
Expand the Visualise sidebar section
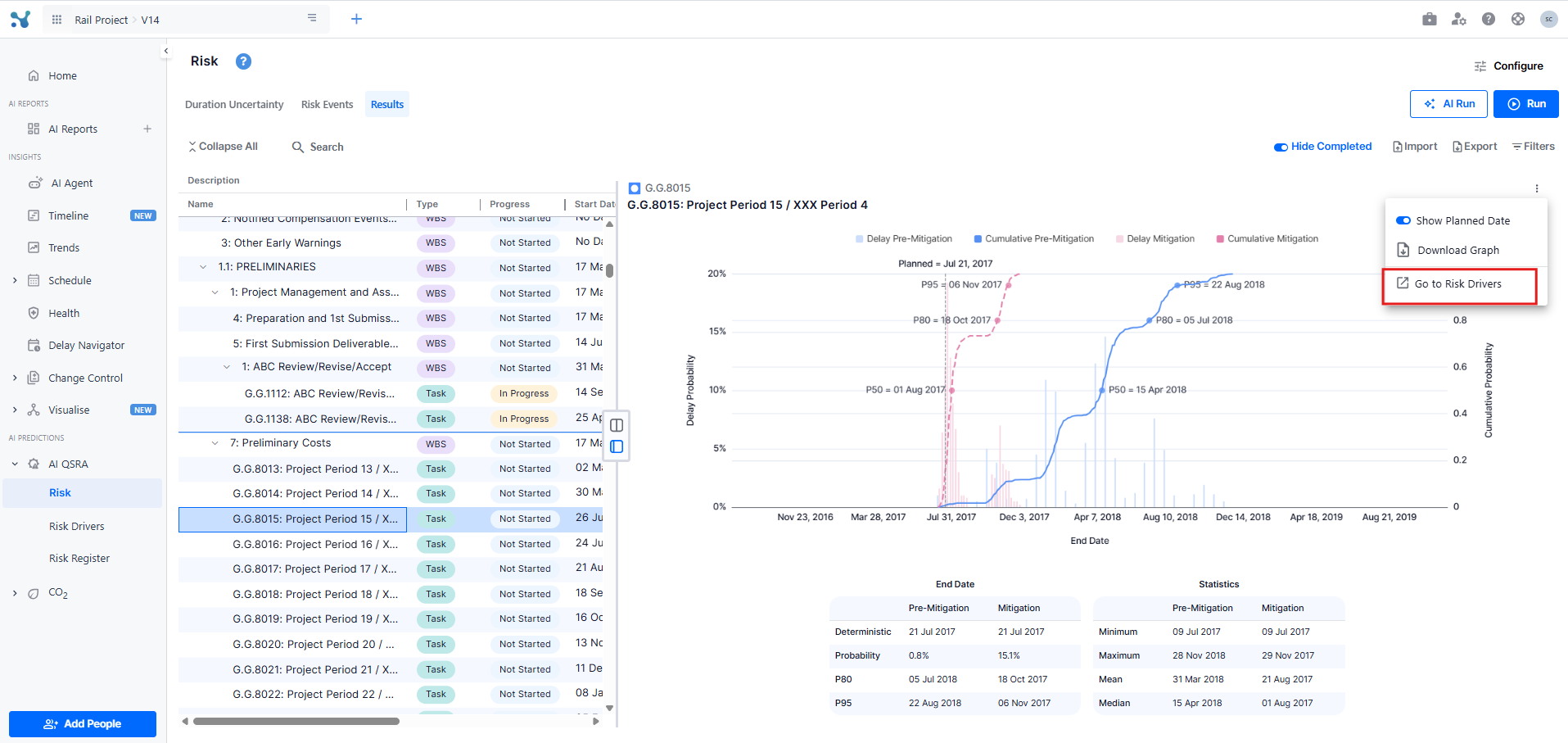tap(15, 410)
